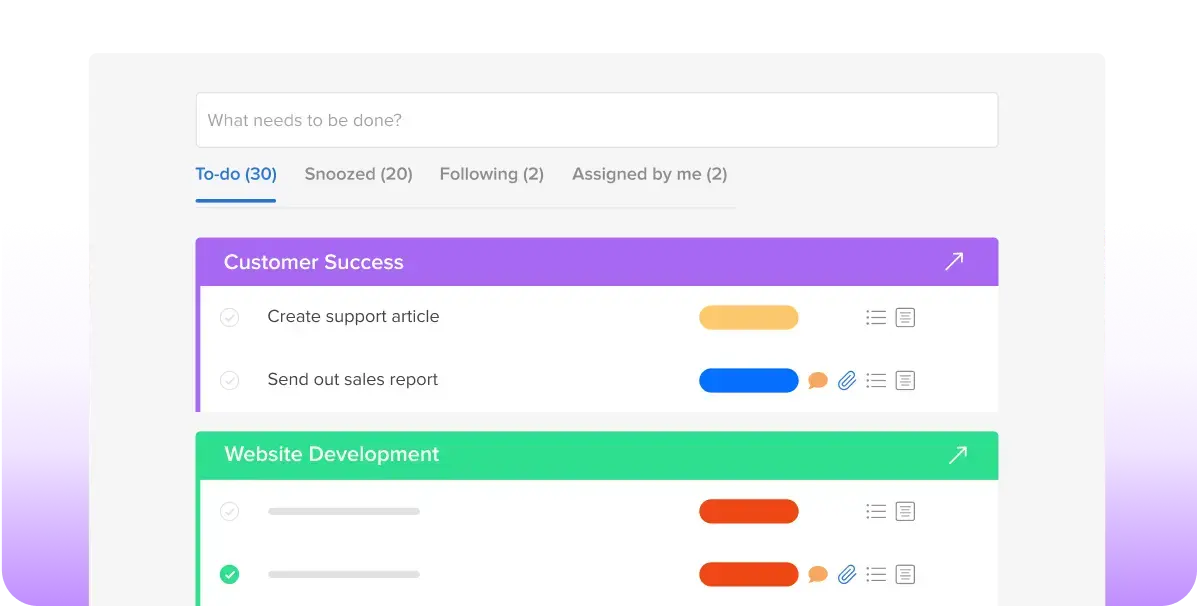Open the subtasks checklist icon for Send out sales report
The image size is (1197, 606).
click(876, 380)
